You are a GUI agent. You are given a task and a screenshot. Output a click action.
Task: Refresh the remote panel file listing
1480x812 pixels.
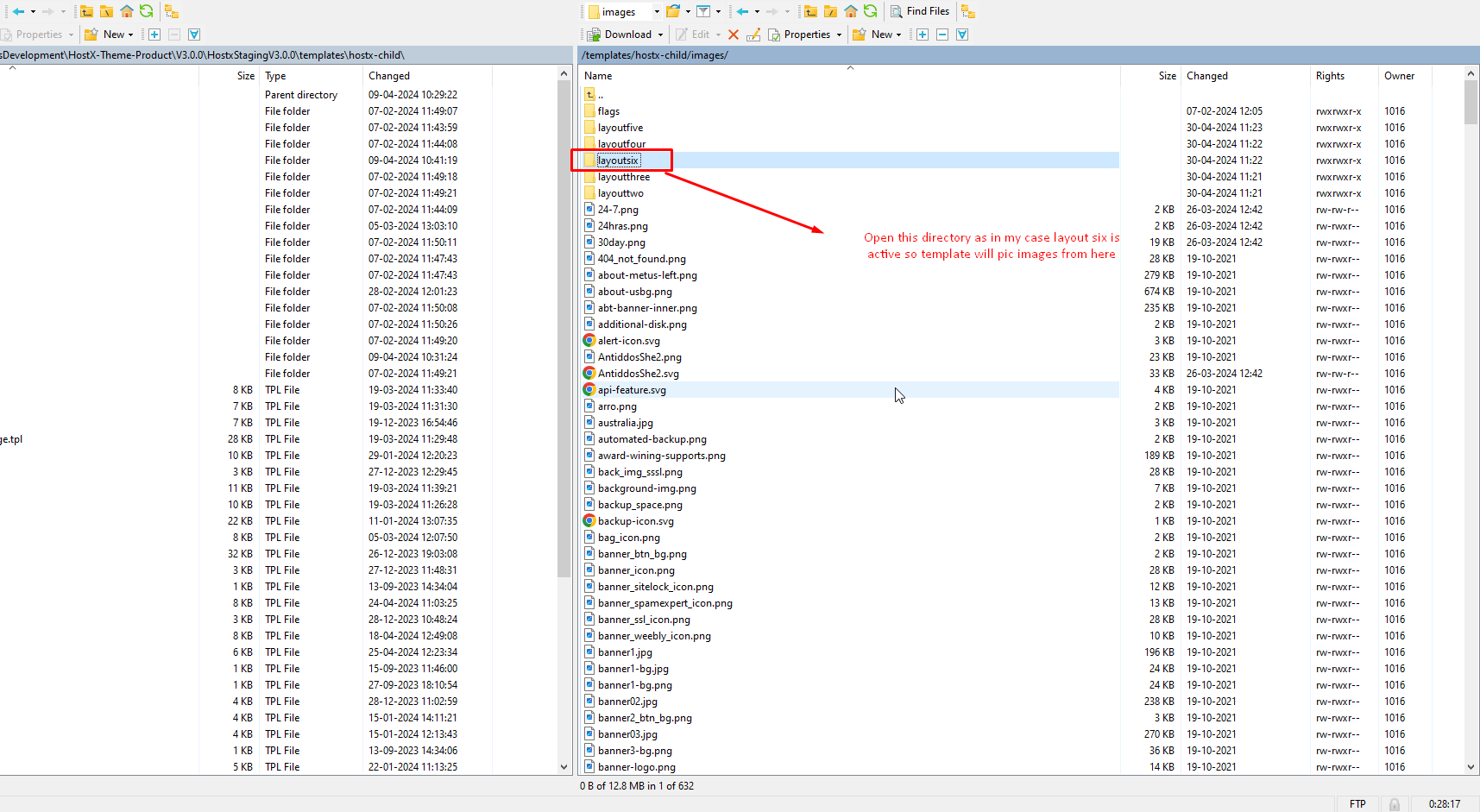(871, 11)
